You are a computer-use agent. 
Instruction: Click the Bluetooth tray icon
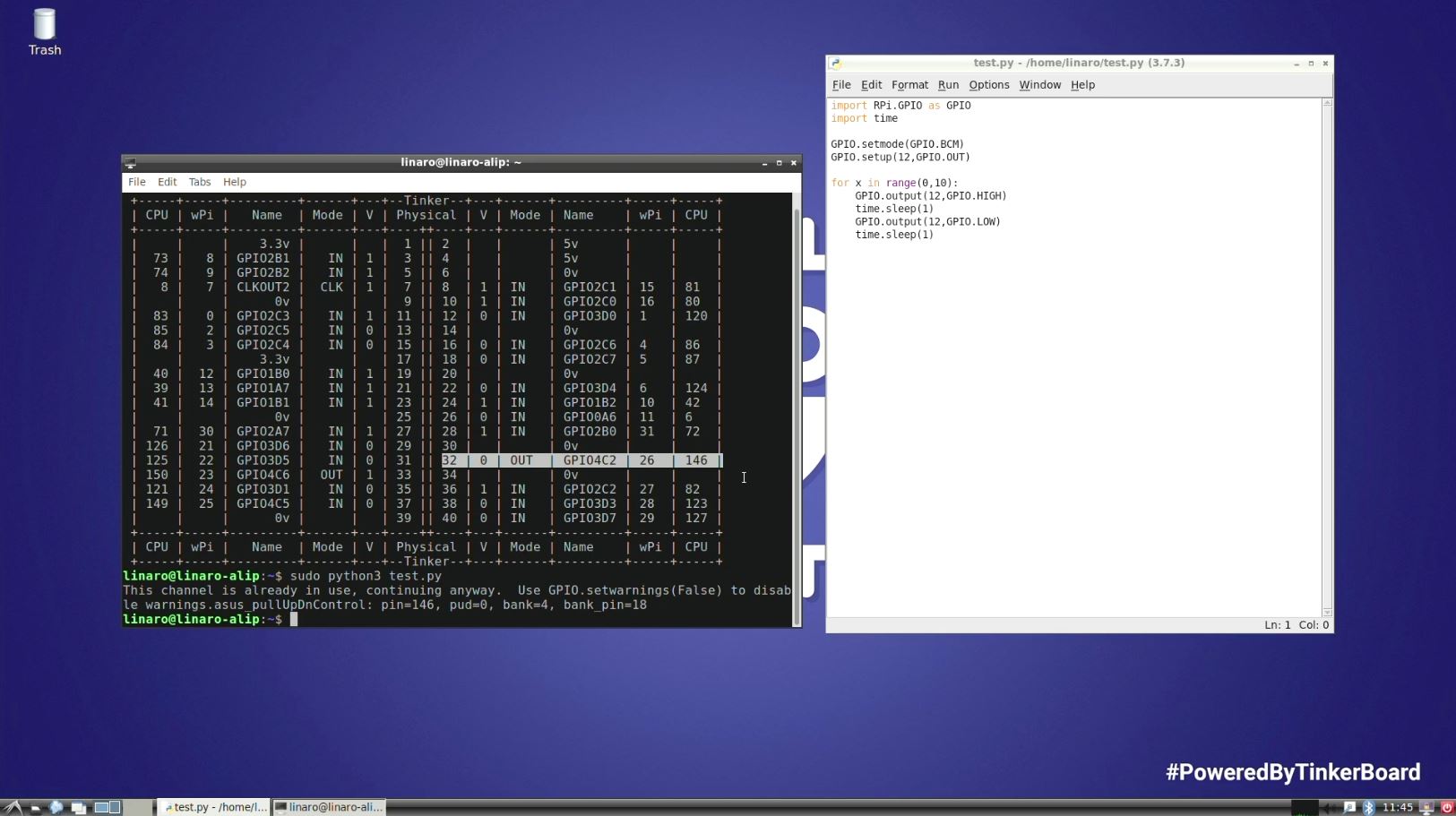[1368, 807]
